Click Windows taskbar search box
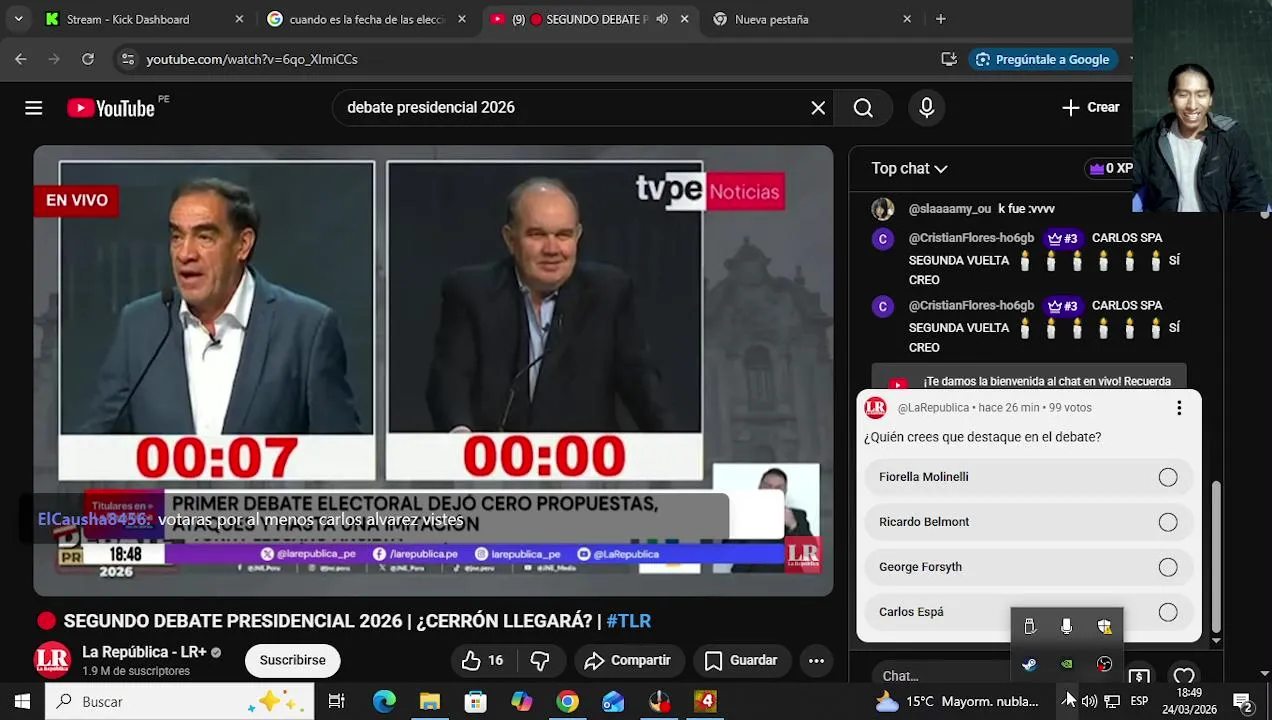The height and width of the screenshot is (720, 1272). 180,701
